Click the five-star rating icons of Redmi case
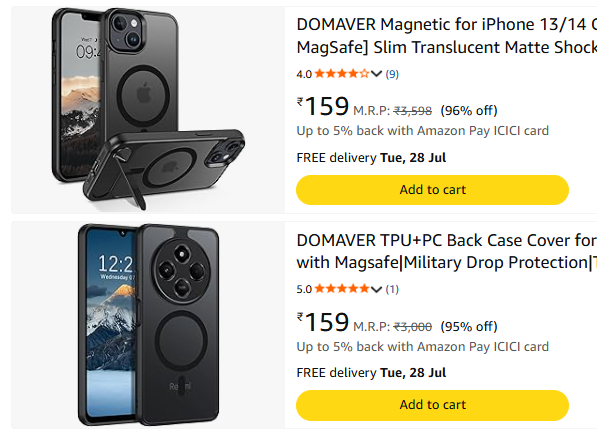 pyautogui.click(x=342, y=289)
